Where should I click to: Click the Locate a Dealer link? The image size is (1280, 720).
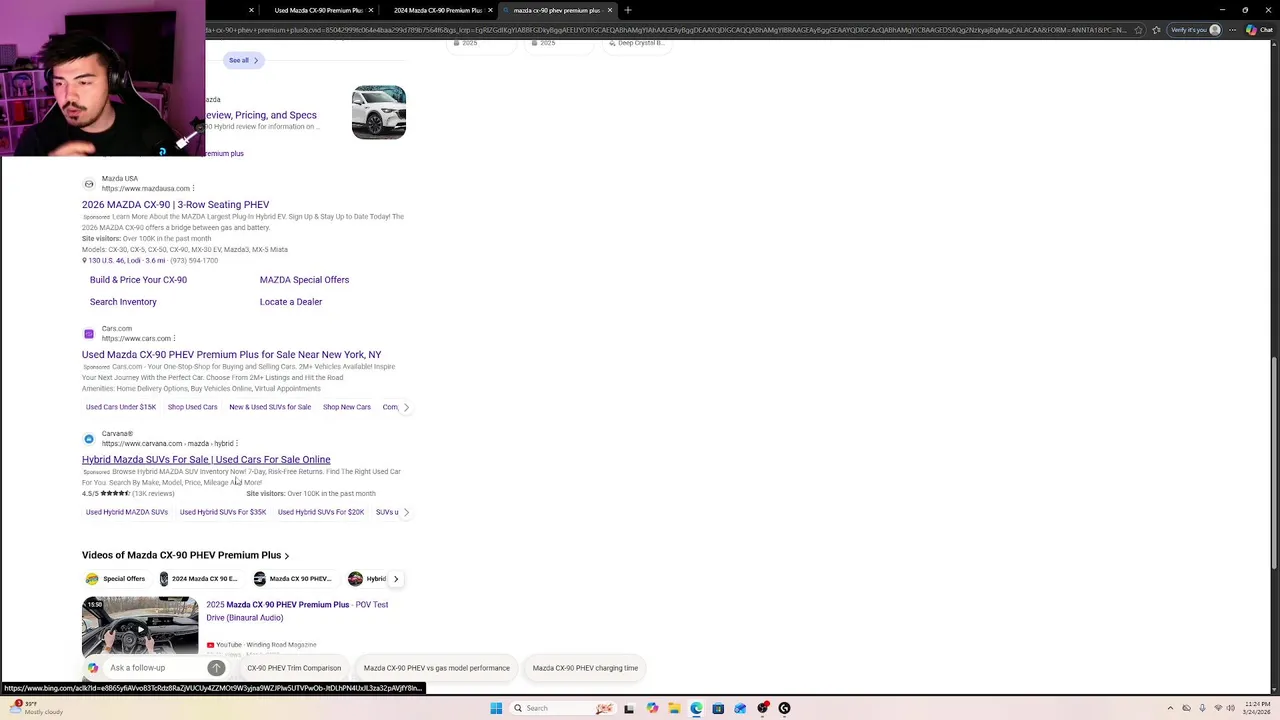tap(291, 302)
